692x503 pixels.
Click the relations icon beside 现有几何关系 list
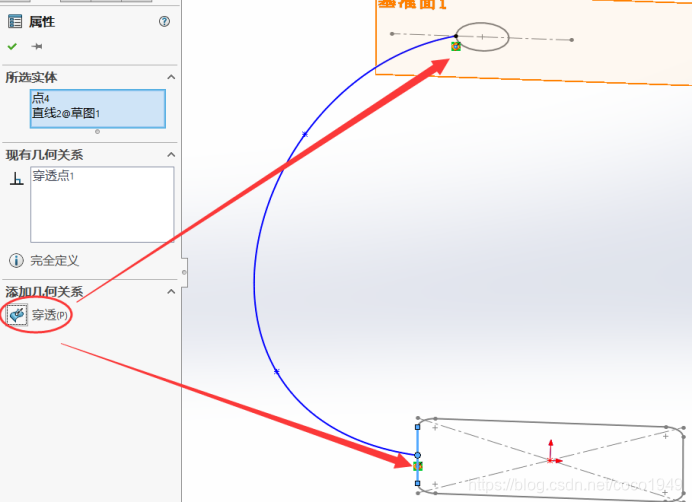[16, 178]
